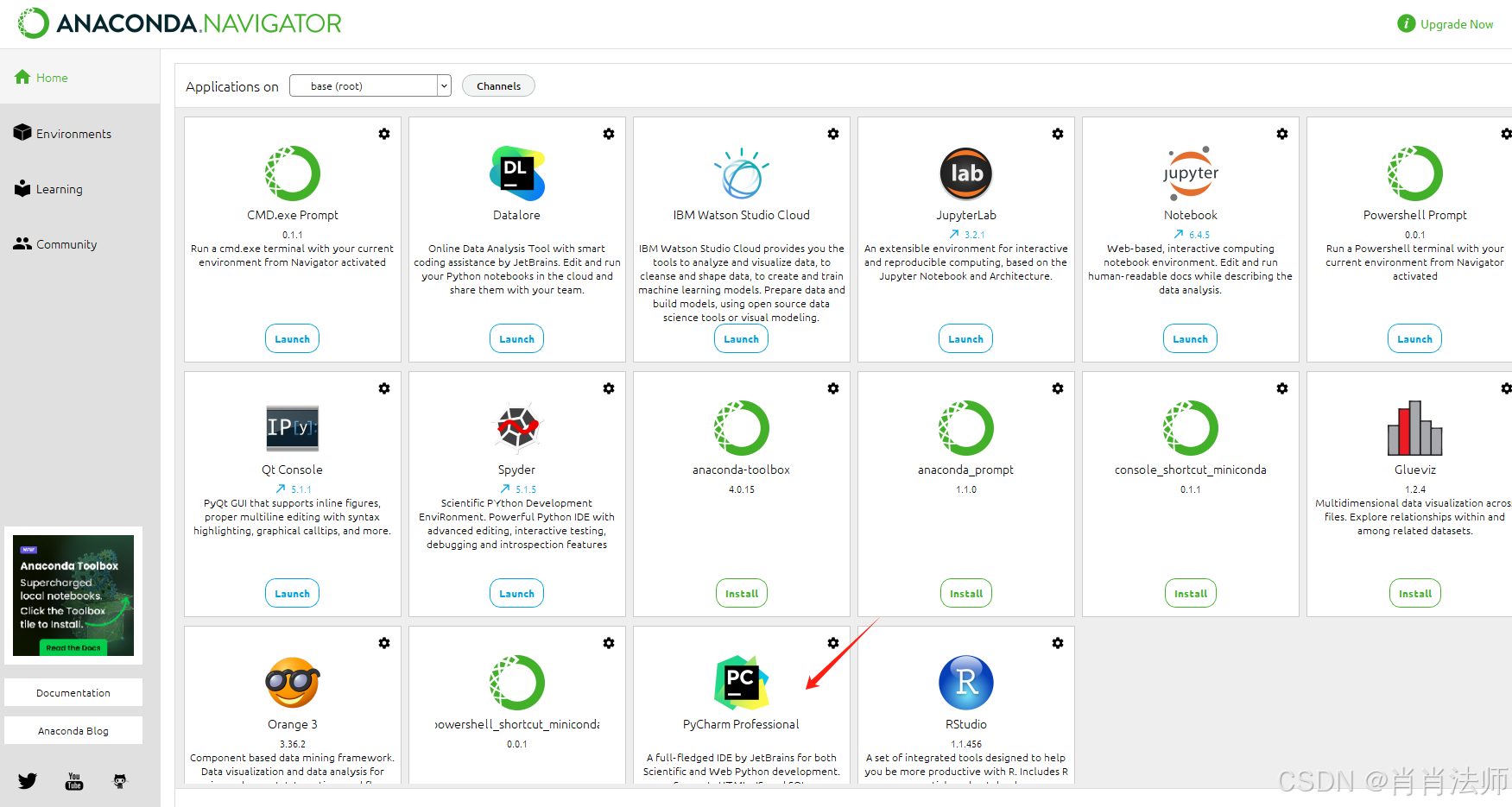Launch IBM Watson Studio Cloud
Viewport: 1512px width, 807px height.
click(x=742, y=338)
